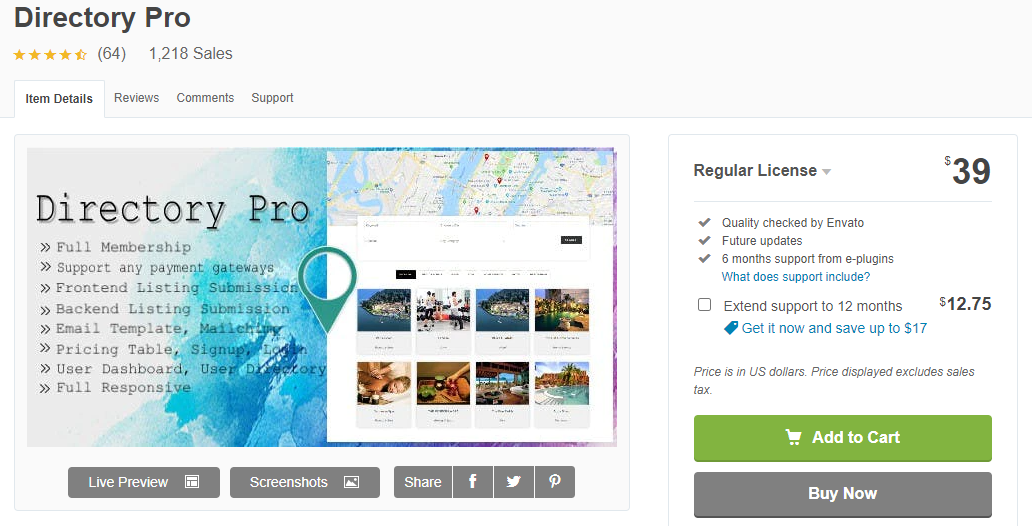Click the Screenshots image icon
This screenshot has width=1032, height=526.
[x=351, y=482]
